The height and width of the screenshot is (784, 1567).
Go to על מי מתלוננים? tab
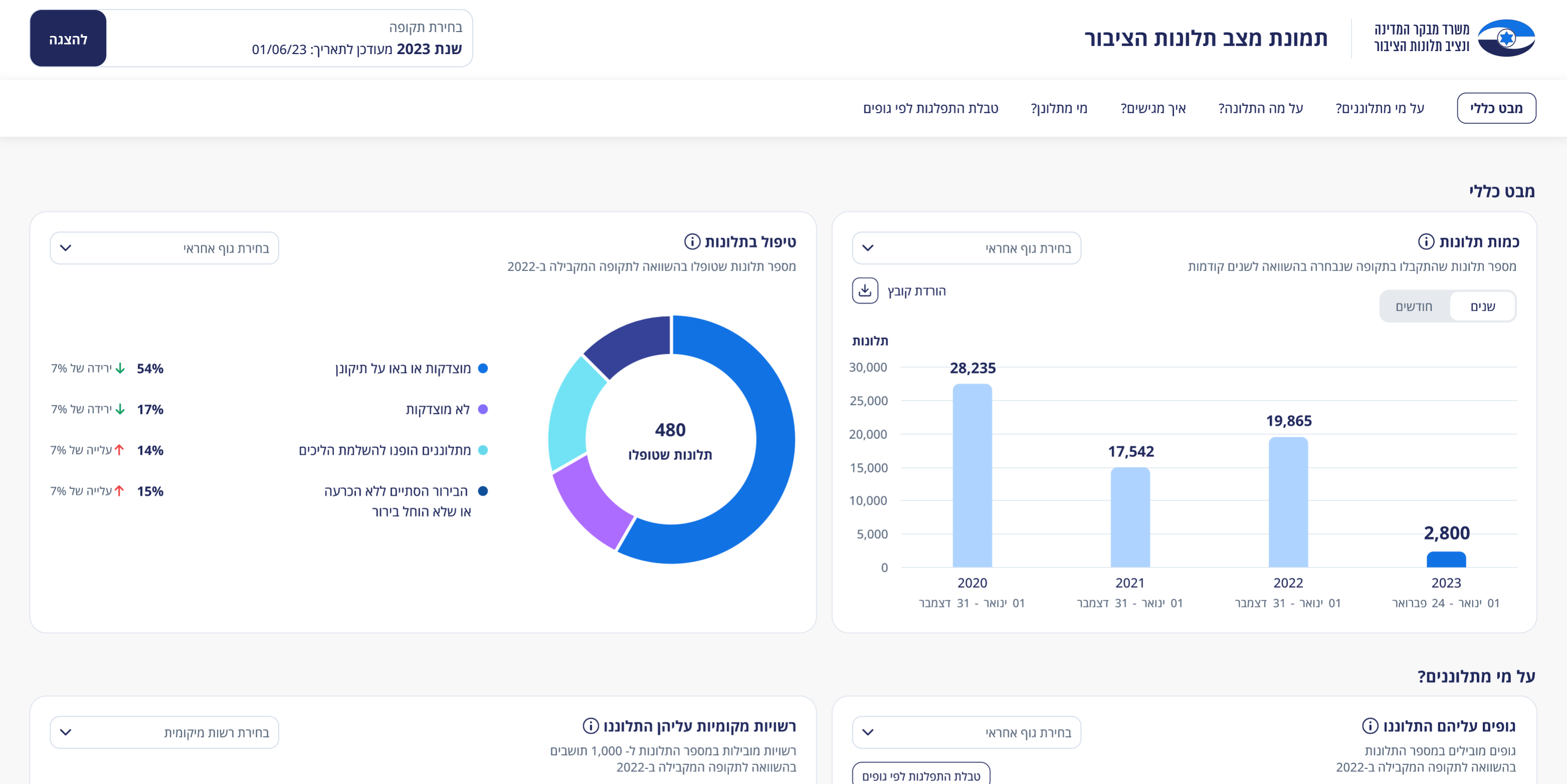click(1379, 108)
